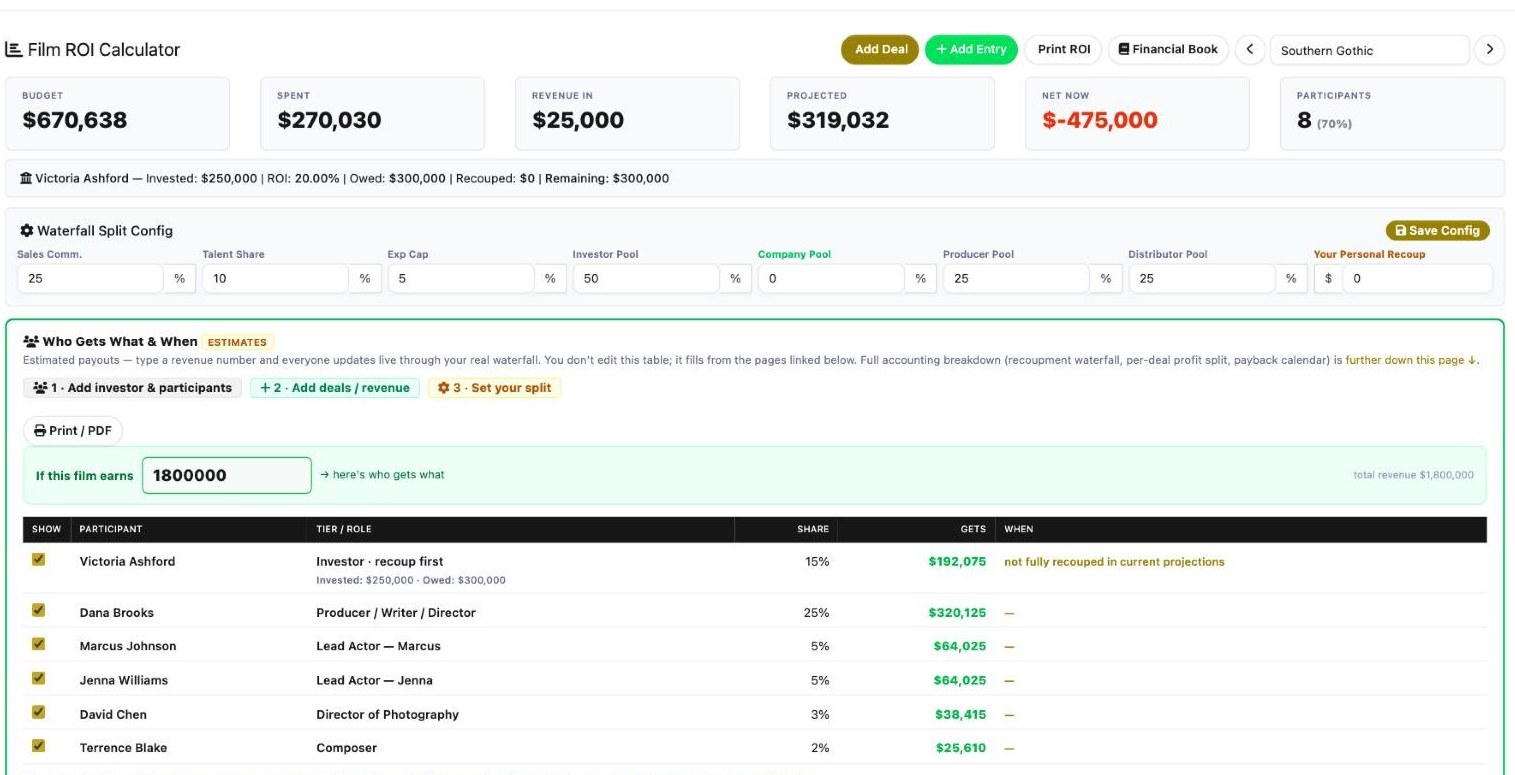Uncheck the David Chen show checkbox
Screen dimensions: 1515x775
tap(39, 712)
